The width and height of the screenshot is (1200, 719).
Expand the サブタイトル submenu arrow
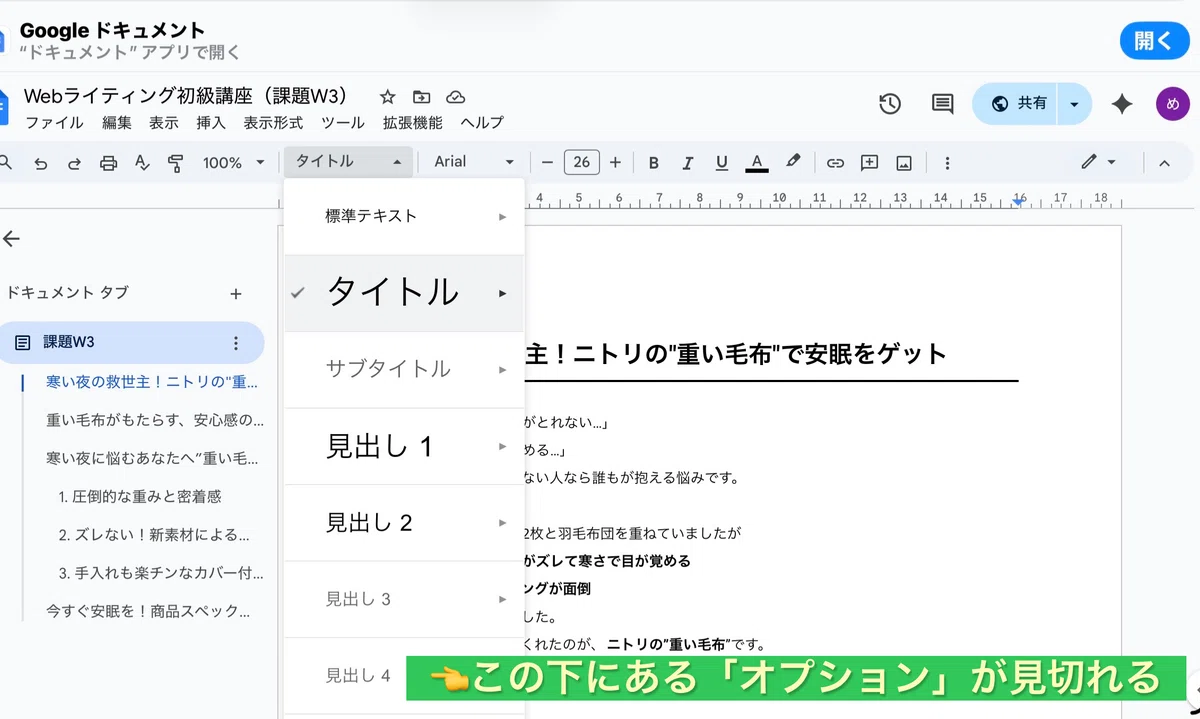click(503, 370)
